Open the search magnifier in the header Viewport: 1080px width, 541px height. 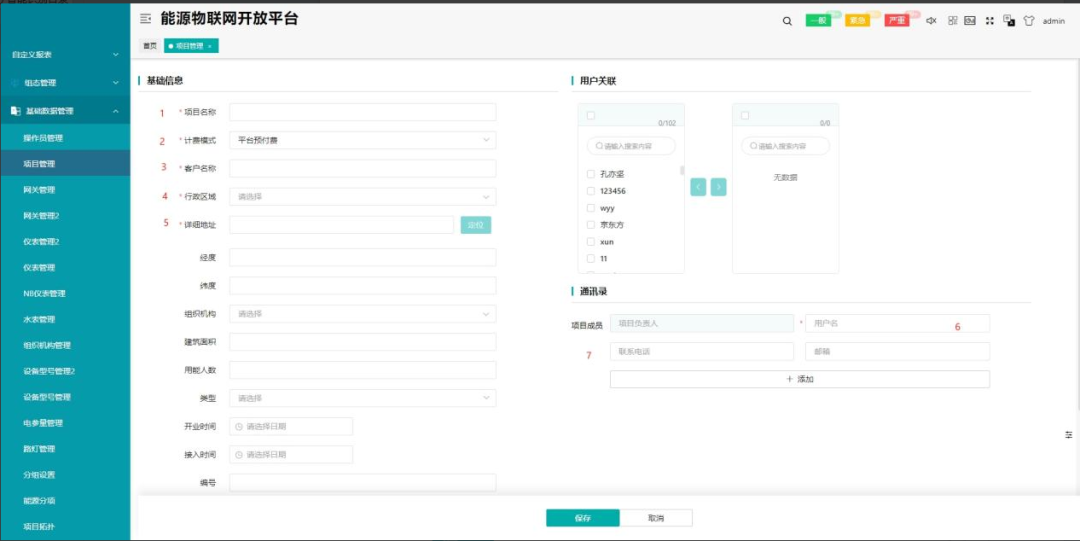[x=787, y=21]
